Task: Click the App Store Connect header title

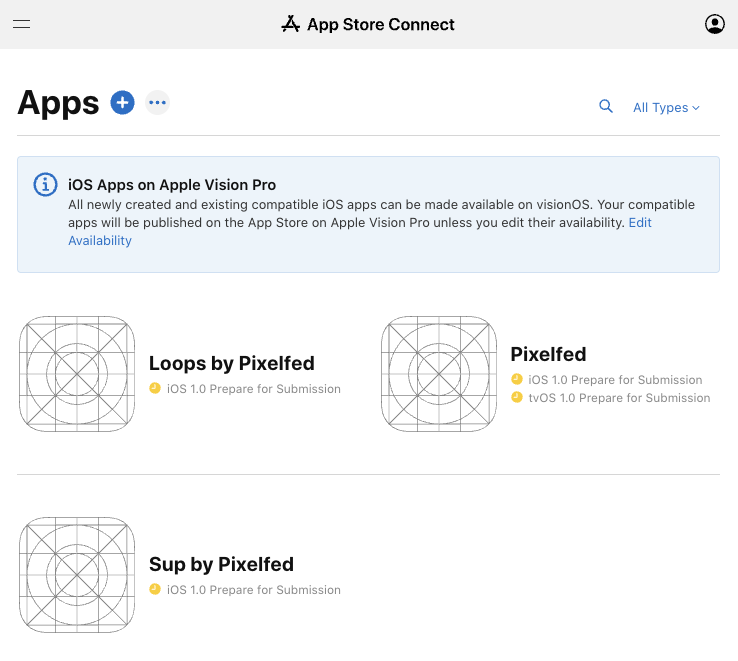Action: (x=381, y=24)
